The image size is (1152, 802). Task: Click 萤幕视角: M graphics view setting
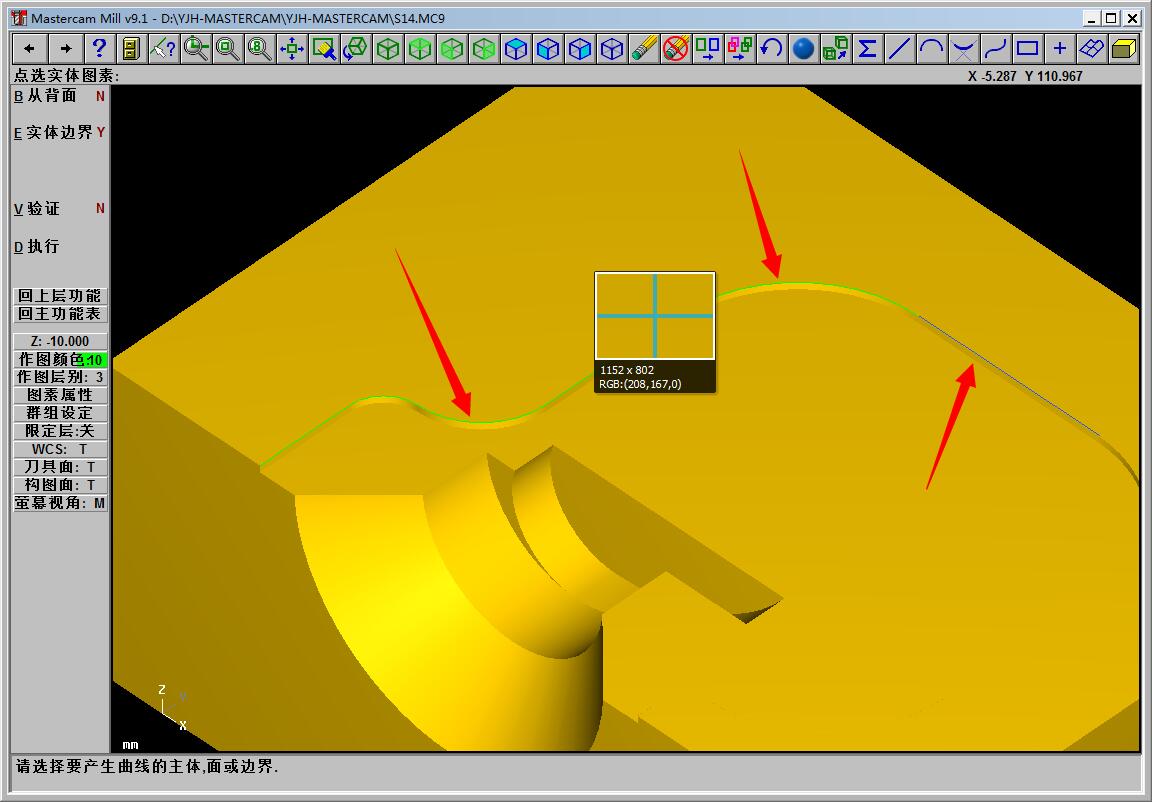pyautogui.click(x=60, y=503)
